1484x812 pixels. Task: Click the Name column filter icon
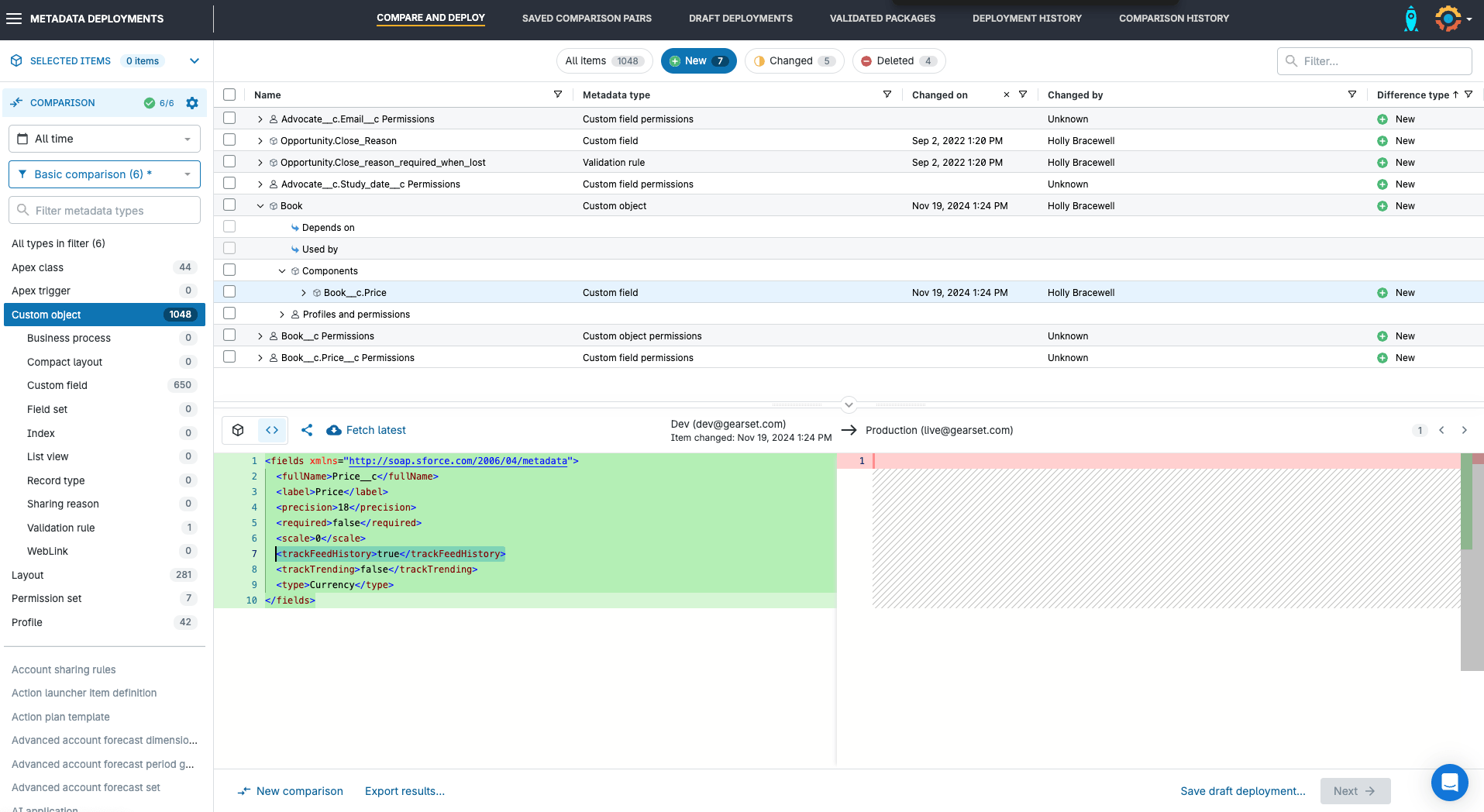(557, 95)
